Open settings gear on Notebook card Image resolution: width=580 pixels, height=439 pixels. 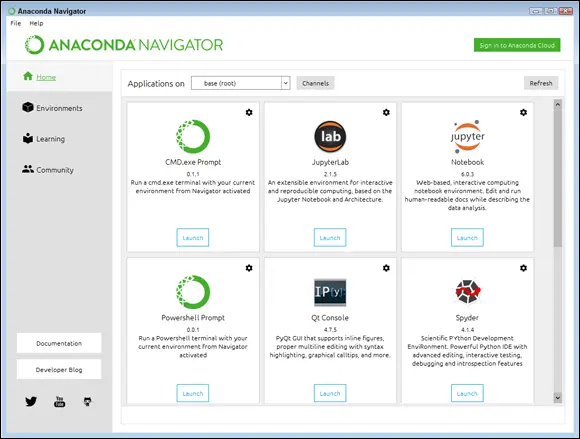tap(523, 112)
